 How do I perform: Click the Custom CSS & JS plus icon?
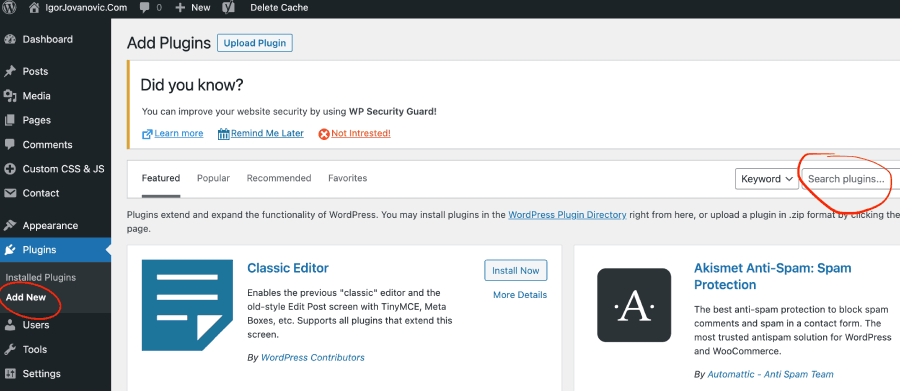point(10,169)
